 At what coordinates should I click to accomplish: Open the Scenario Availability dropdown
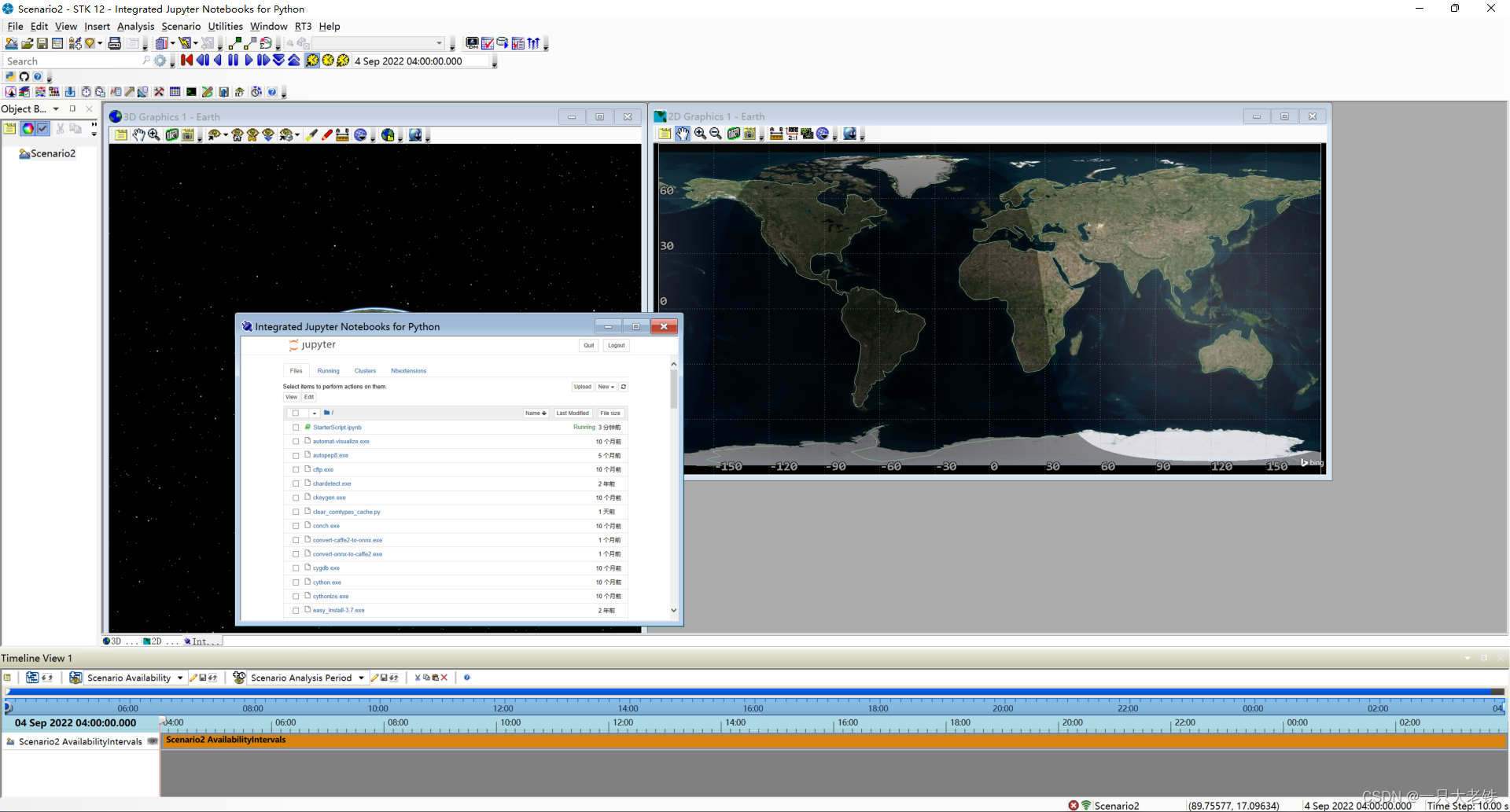180,678
